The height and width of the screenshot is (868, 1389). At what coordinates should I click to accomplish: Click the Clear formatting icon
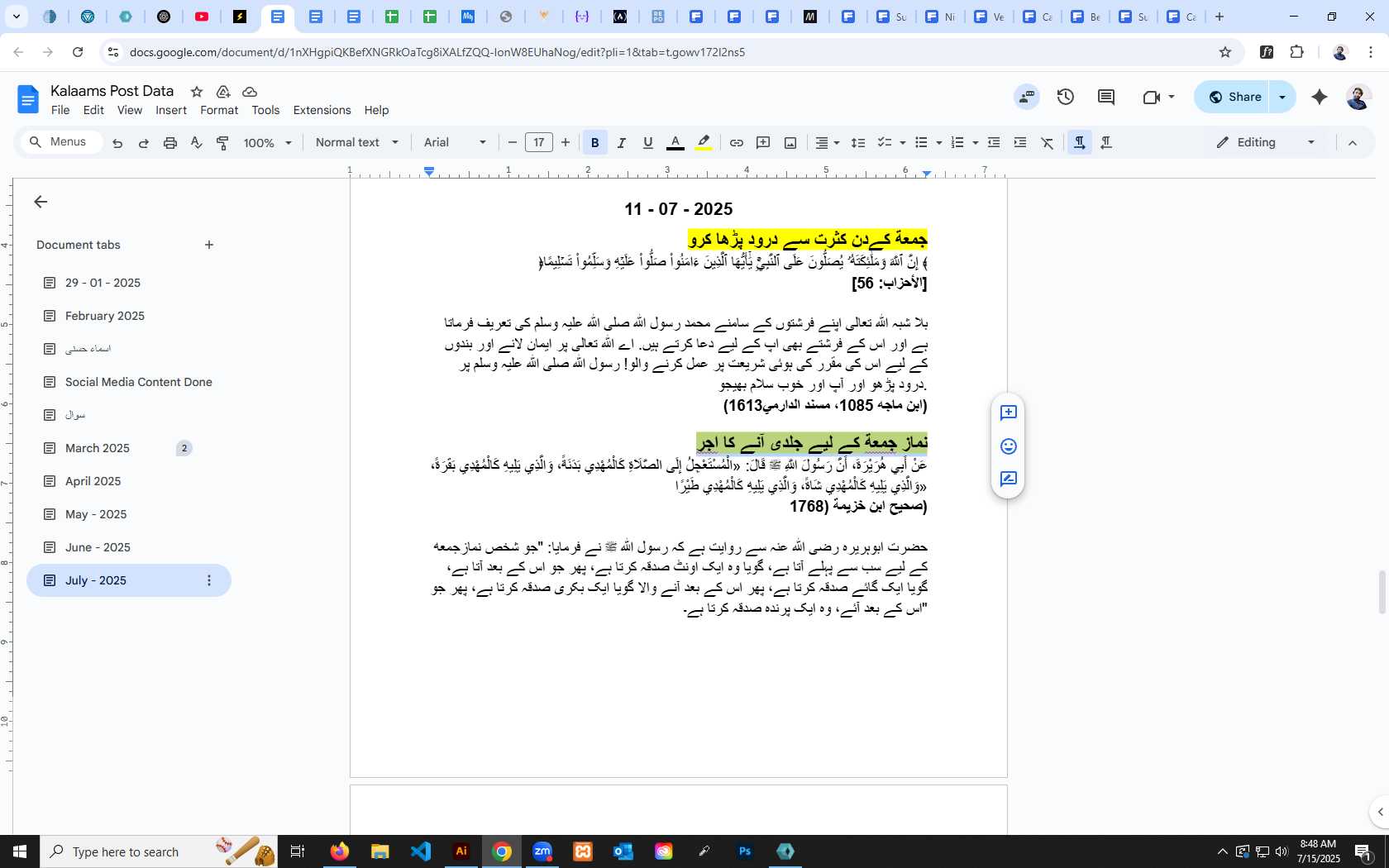(x=1048, y=143)
